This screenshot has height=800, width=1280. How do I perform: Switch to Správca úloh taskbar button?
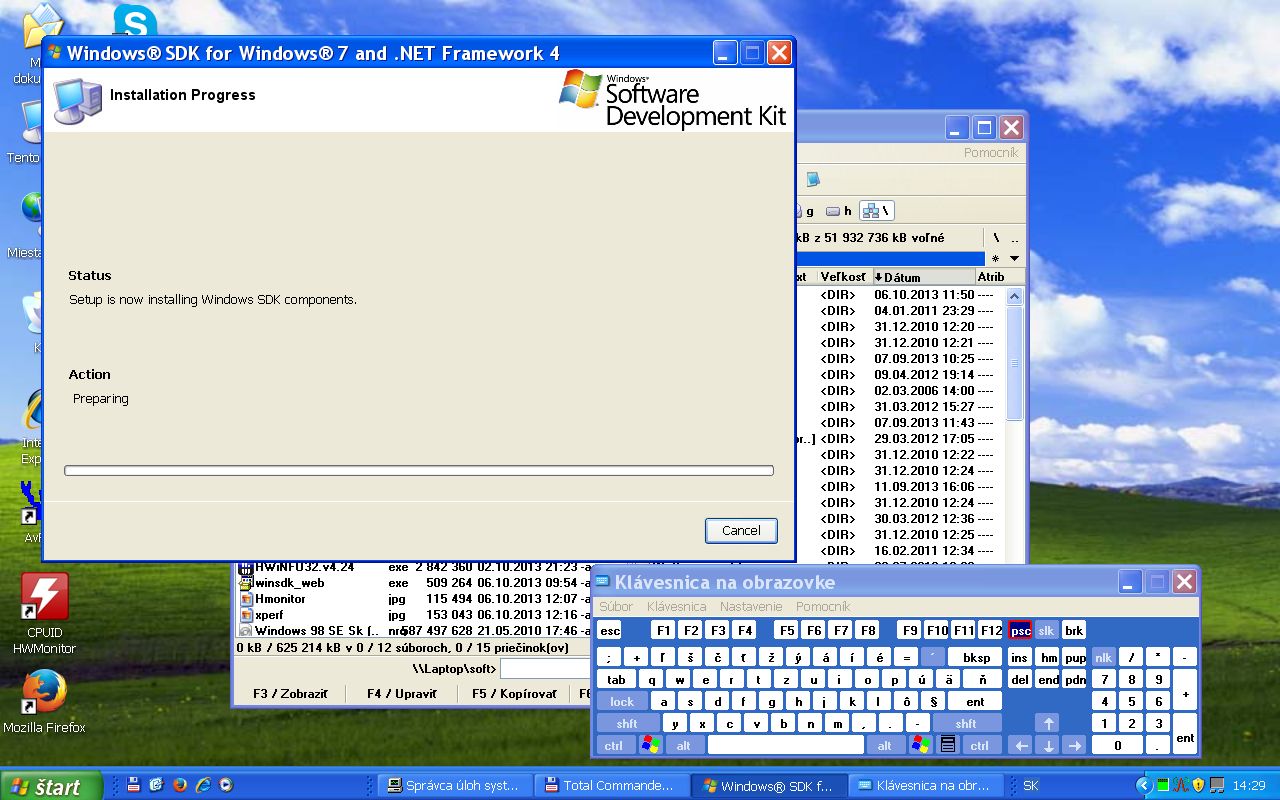tap(454, 786)
